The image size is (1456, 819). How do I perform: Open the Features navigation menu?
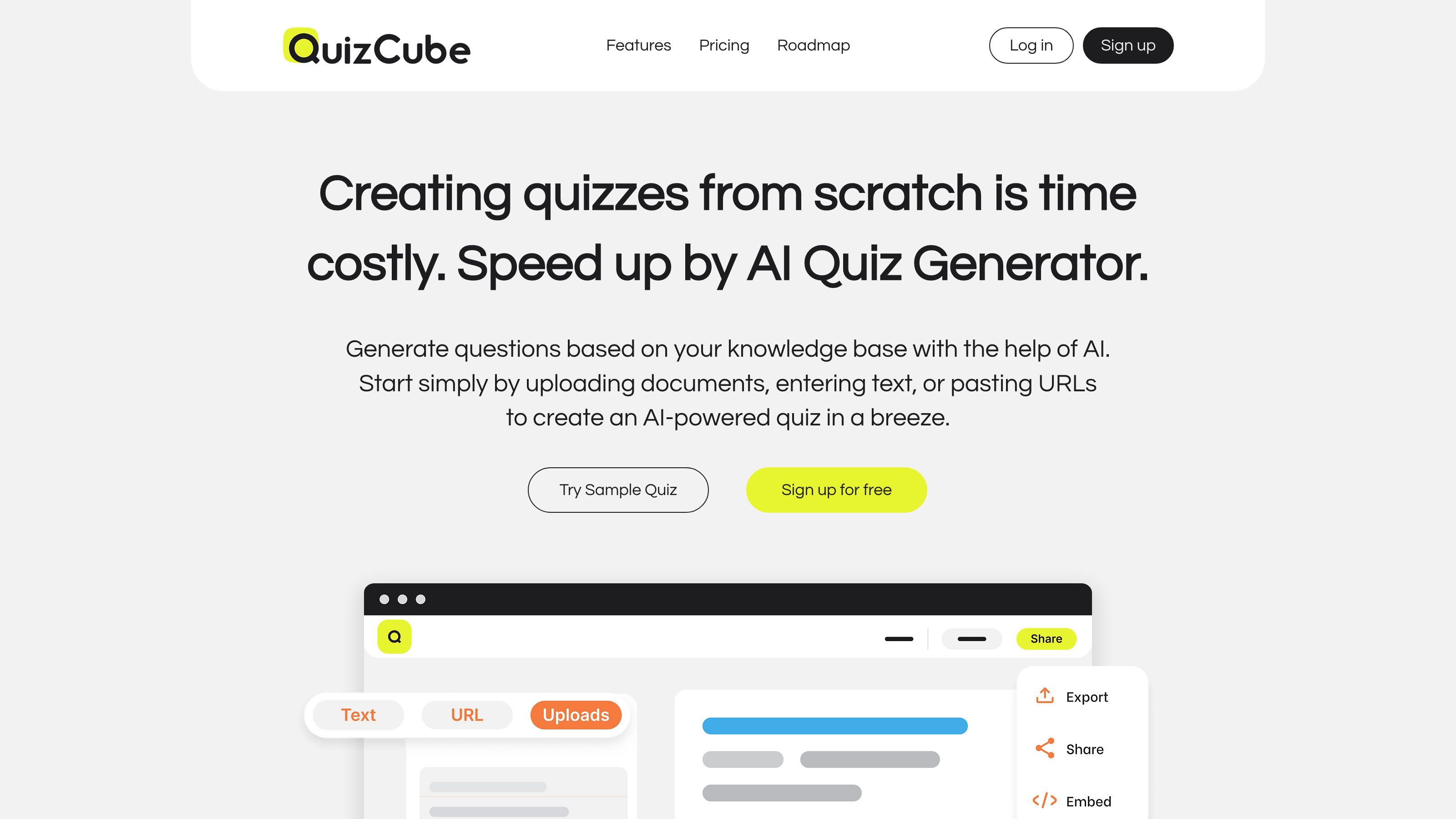639,45
